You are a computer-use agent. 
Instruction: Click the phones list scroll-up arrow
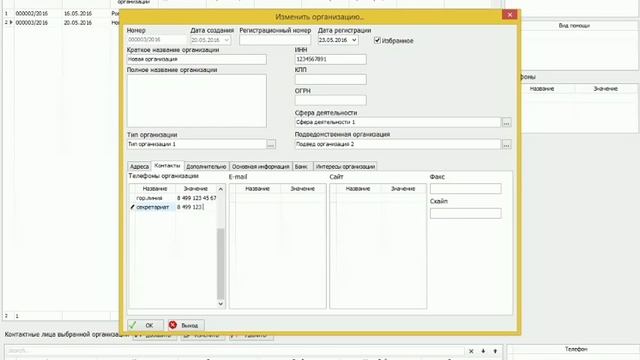(x=220, y=189)
